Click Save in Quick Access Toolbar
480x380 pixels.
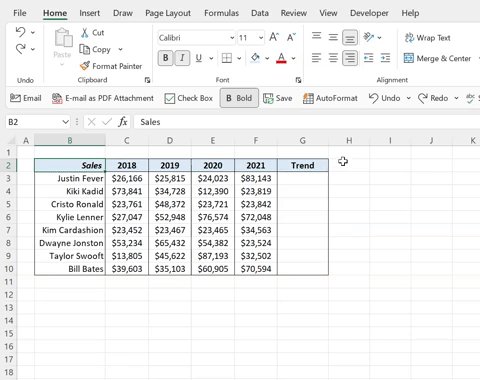[x=278, y=98]
